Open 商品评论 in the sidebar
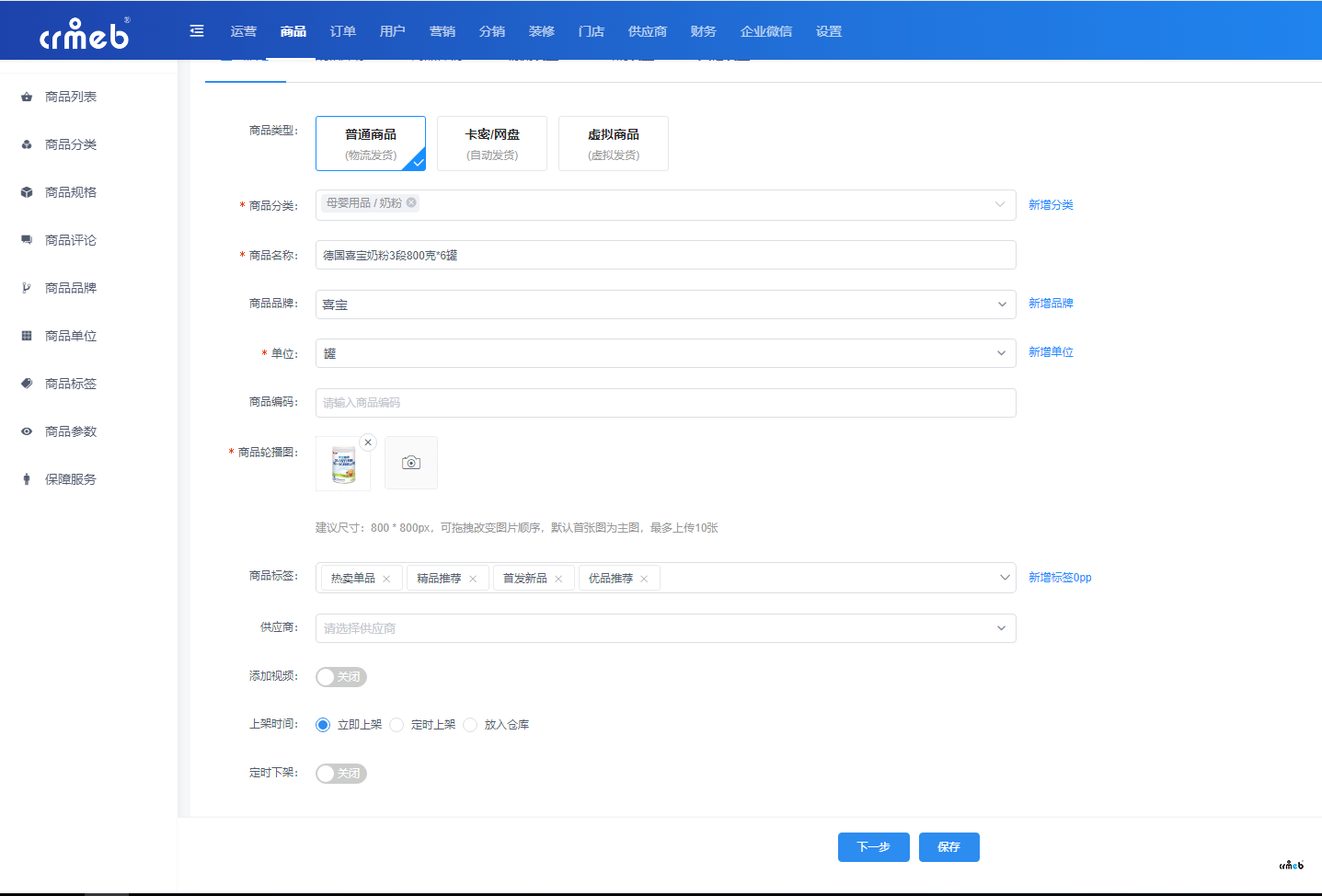 (x=71, y=240)
